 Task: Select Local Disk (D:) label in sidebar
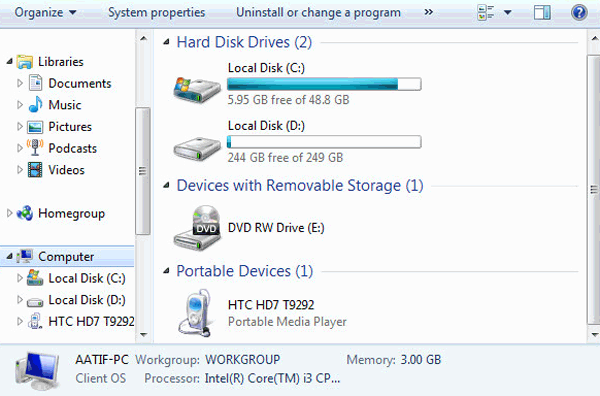87,300
